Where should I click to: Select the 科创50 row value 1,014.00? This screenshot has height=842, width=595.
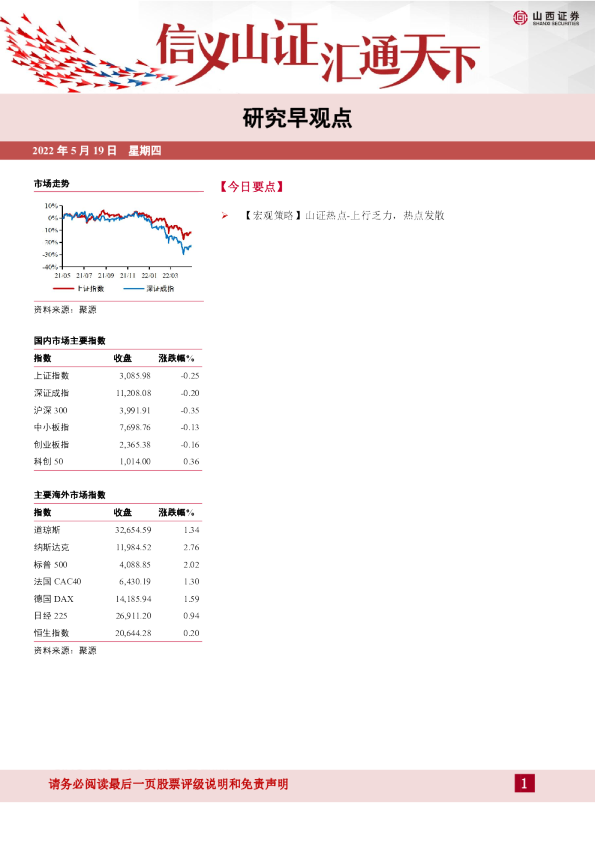(135, 461)
